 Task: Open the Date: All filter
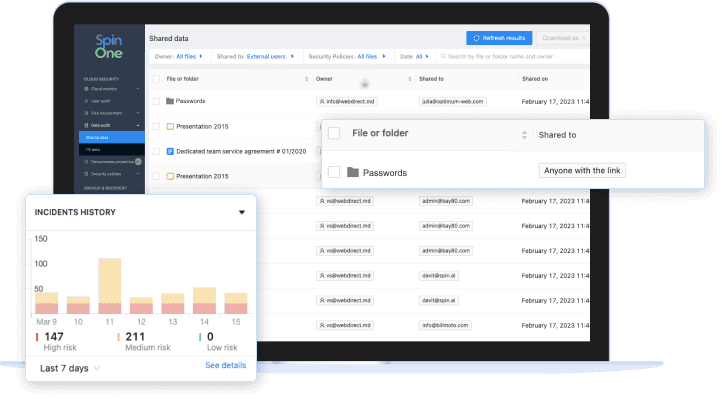[x=414, y=57]
